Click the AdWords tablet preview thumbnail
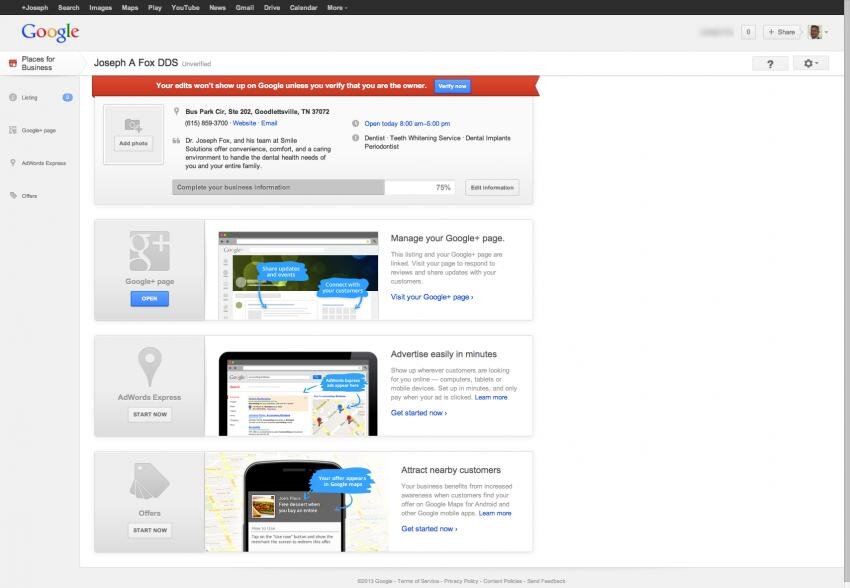Screen dimensions: 850x588 [x=298, y=394]
